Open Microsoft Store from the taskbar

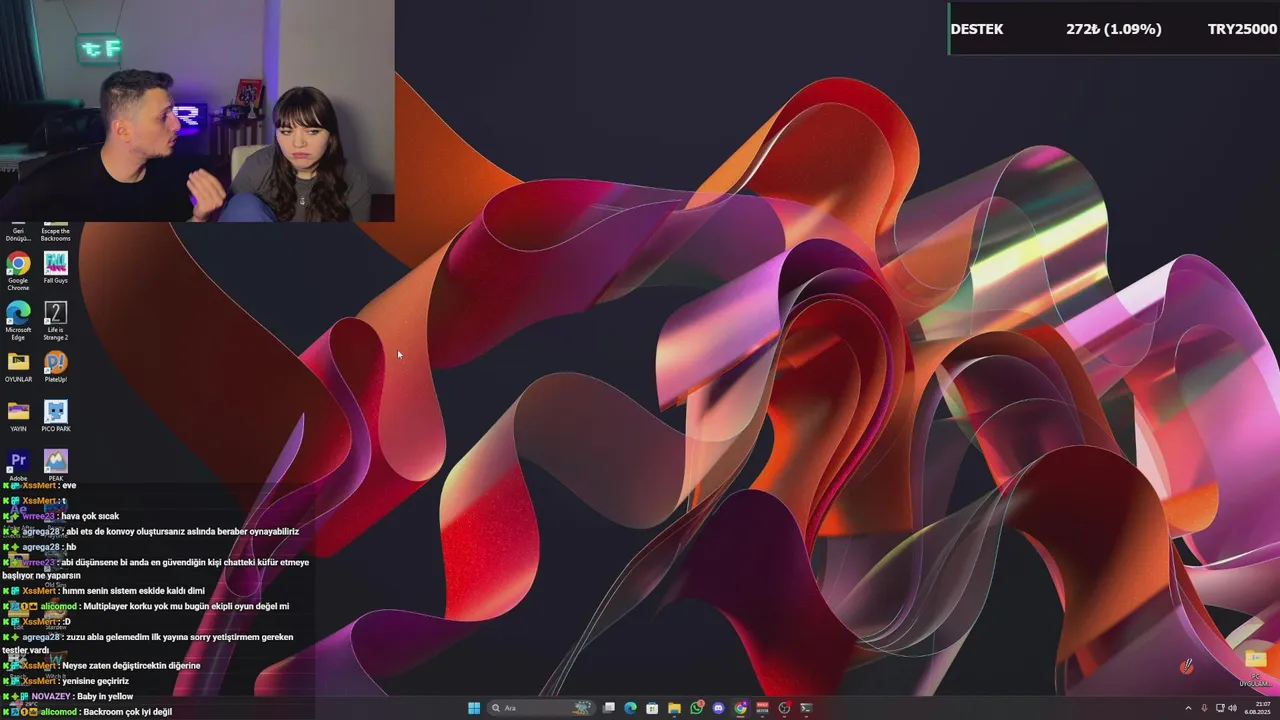(652, 708)
